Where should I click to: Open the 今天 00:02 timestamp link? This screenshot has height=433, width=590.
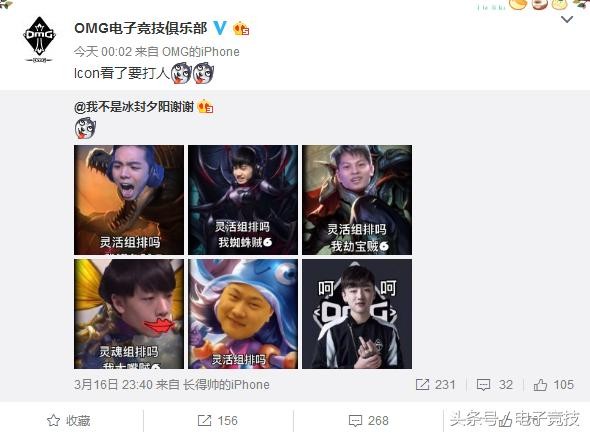click(x=103, y=52)
